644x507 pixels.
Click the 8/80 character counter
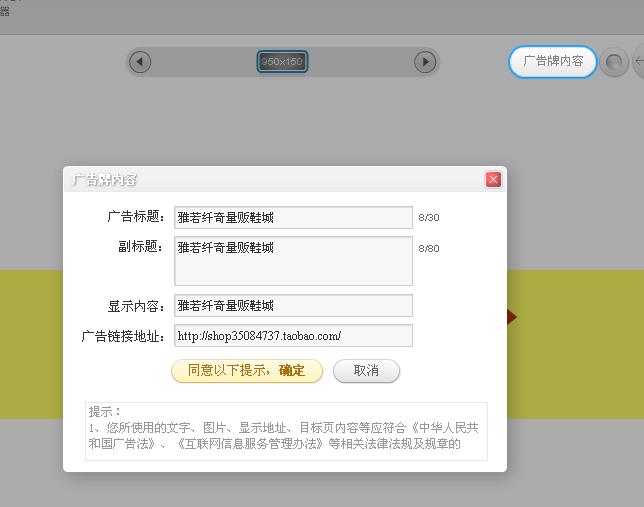(x=429, y=248)
